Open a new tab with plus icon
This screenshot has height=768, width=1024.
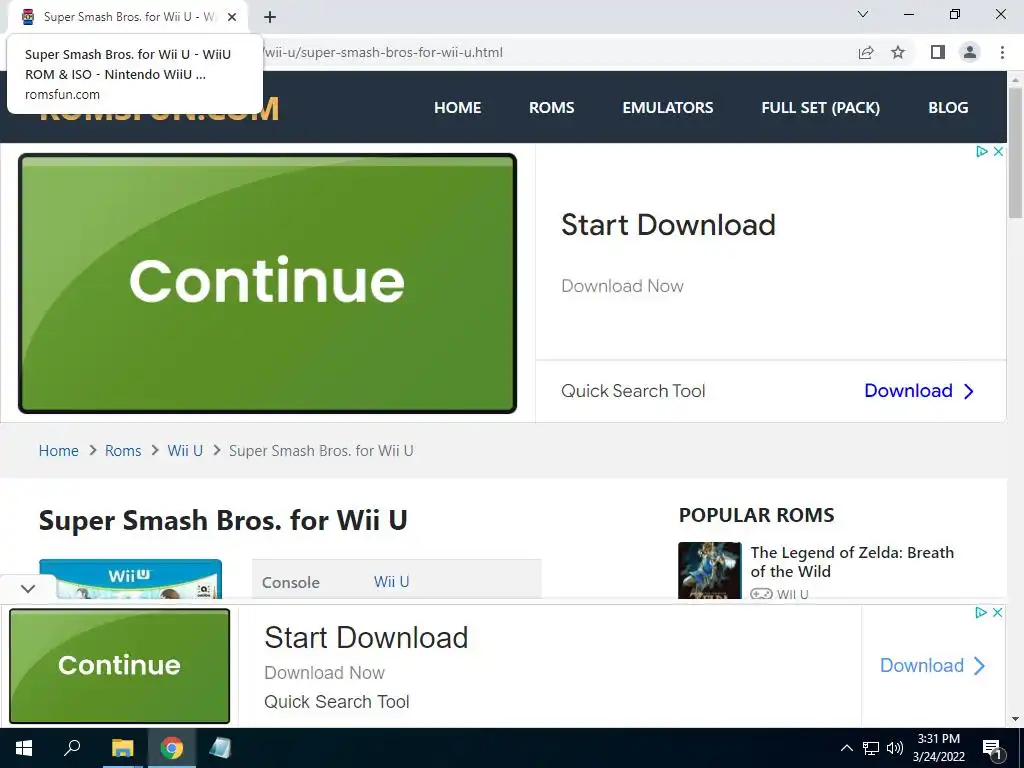(x=270, y=17)
